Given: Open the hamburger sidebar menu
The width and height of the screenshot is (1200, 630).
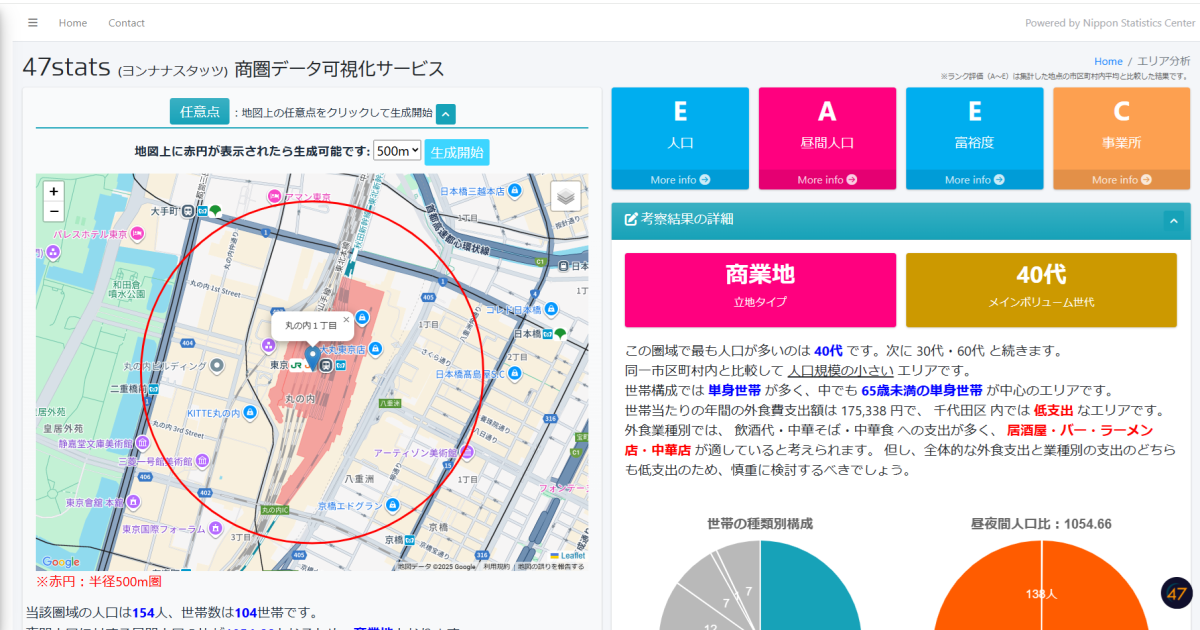Looking at the screenshot, I should coord(33,23).
